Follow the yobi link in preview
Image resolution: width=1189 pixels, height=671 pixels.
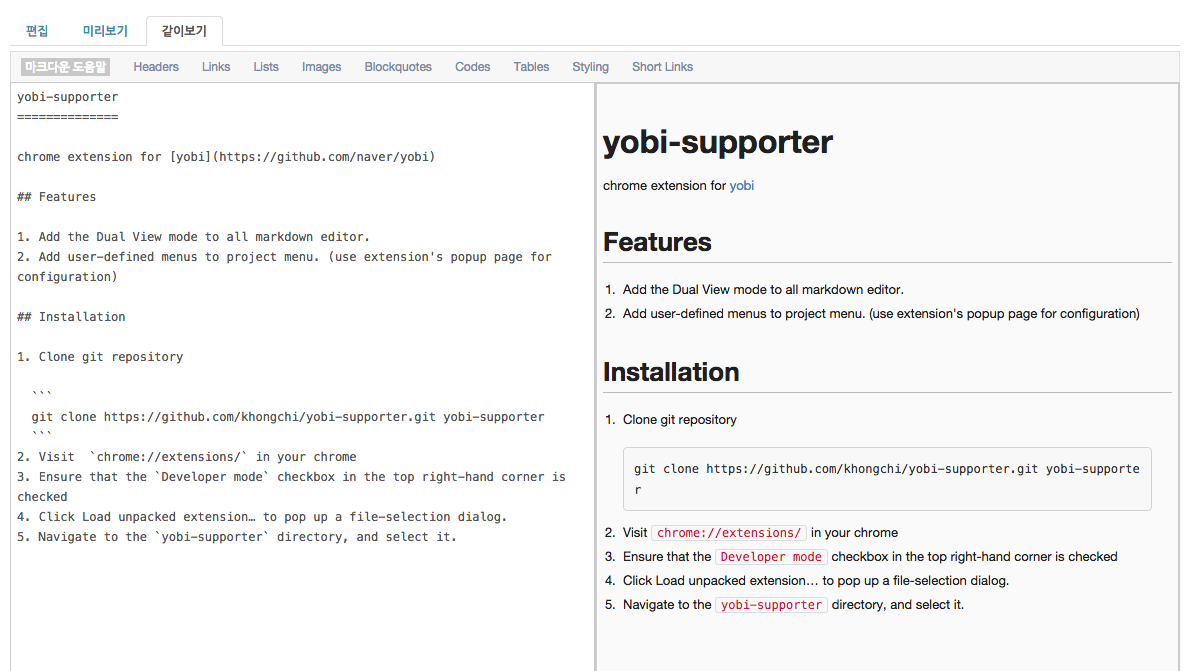[x=742, y=186]
